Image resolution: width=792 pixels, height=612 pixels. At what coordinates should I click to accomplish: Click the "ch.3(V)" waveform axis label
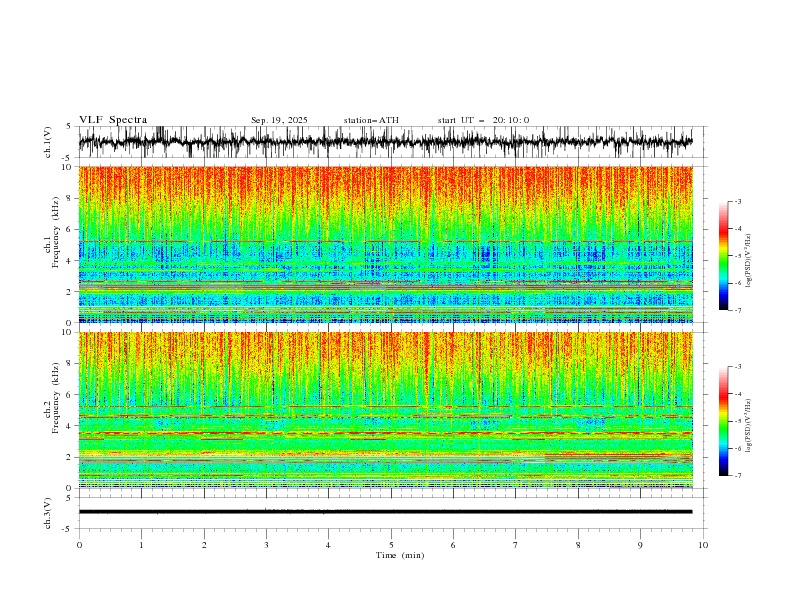coord(48,514)
